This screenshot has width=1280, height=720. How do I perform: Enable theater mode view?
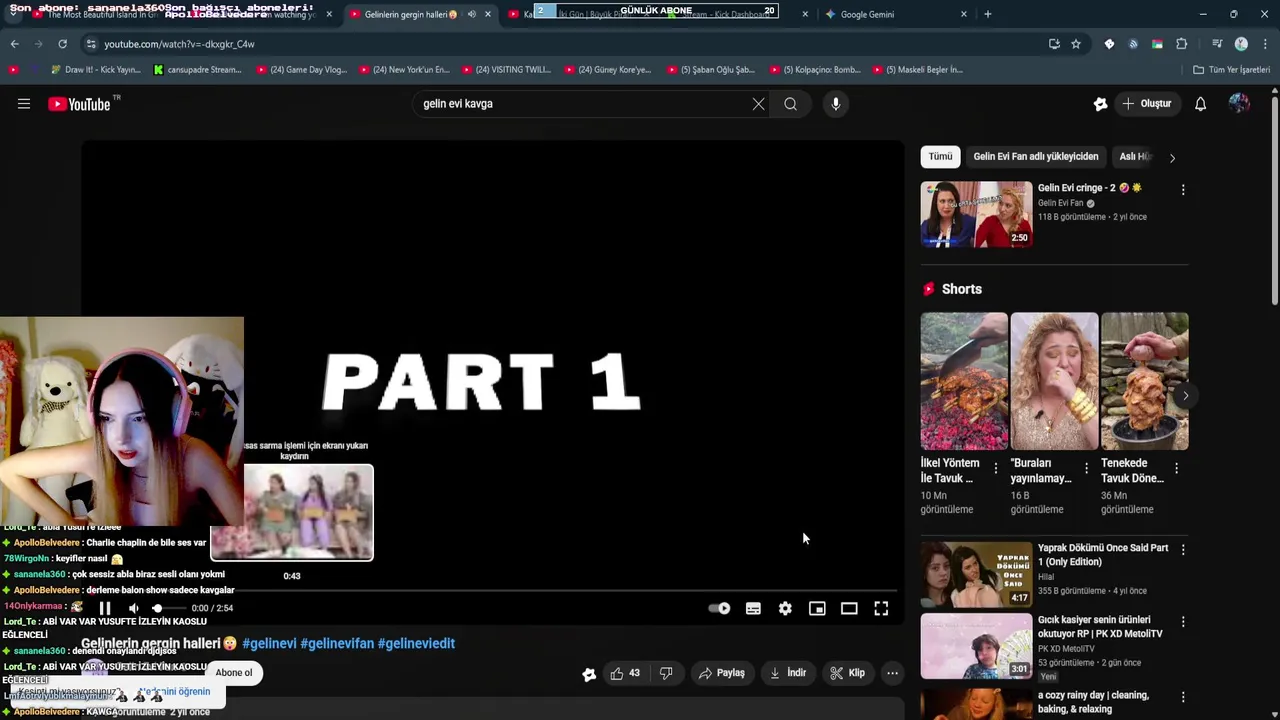click(x=849, y=608)
